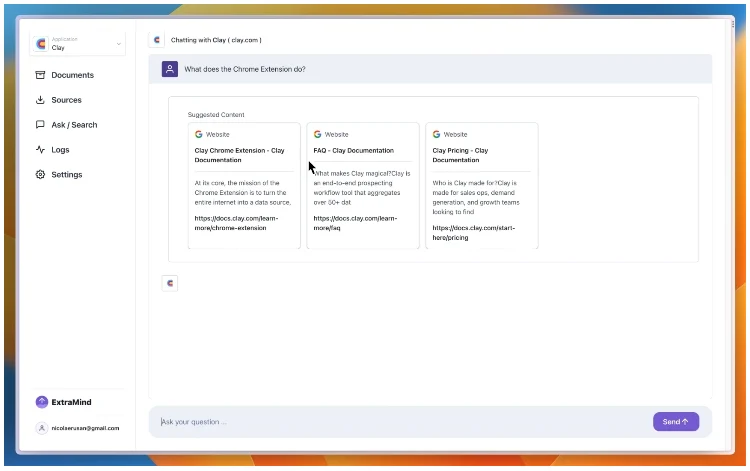Image resolution: width=750 pixels, height=471 pixels.
Task: Click the user avatar icon beside the question
Action: 170,69
